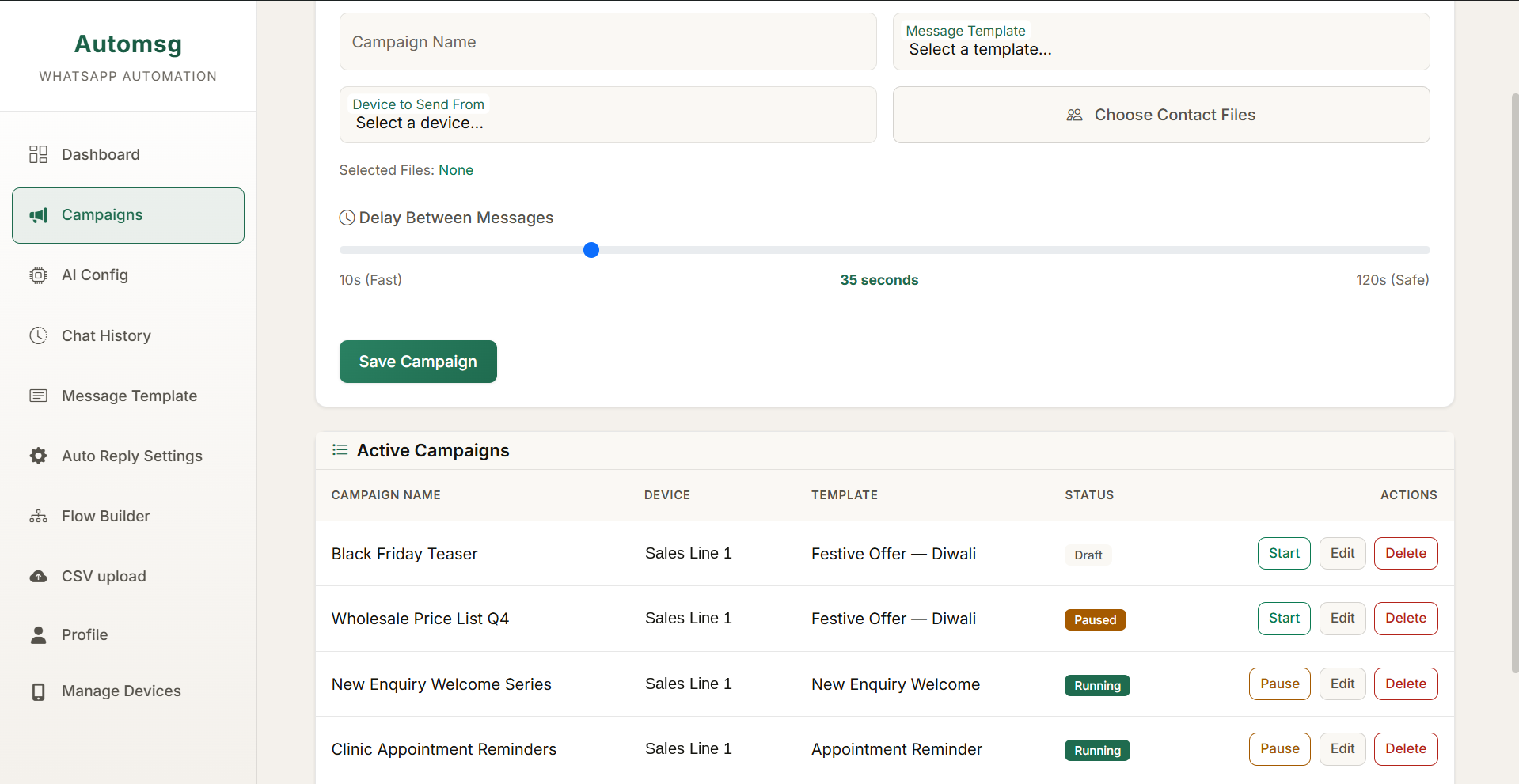Click the delay slider handle
Viewport: 1519px width, 784px height.
pyautogui.click(x=591, y=250)
